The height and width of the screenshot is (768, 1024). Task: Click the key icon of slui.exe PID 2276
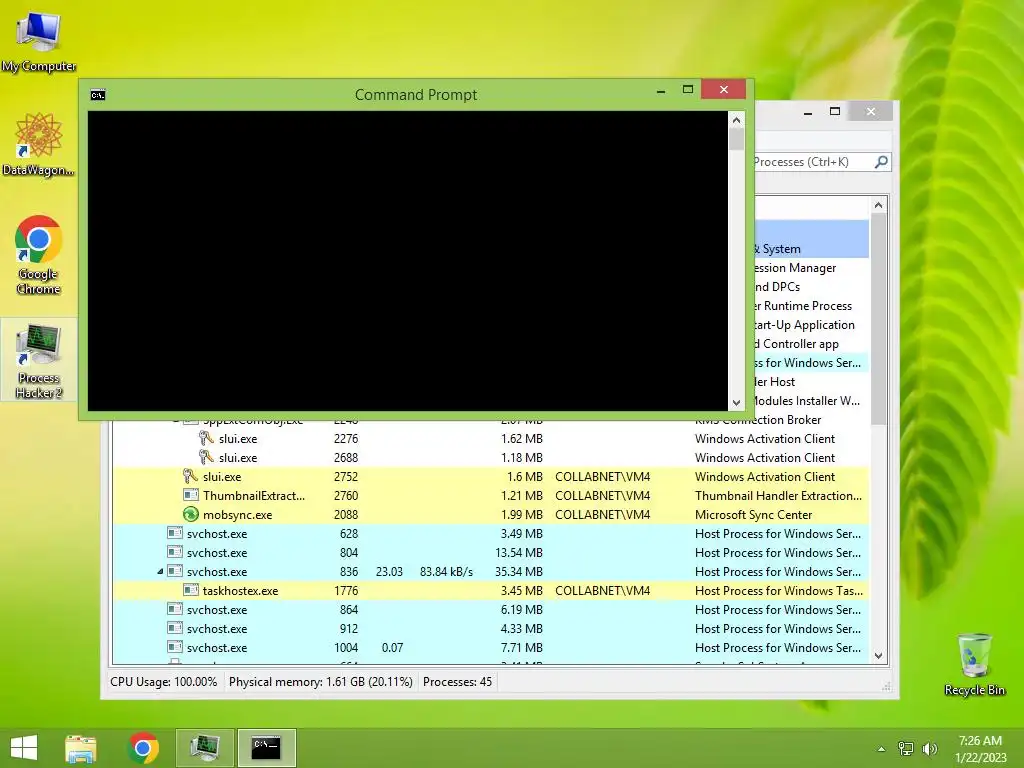coord(206,438)
